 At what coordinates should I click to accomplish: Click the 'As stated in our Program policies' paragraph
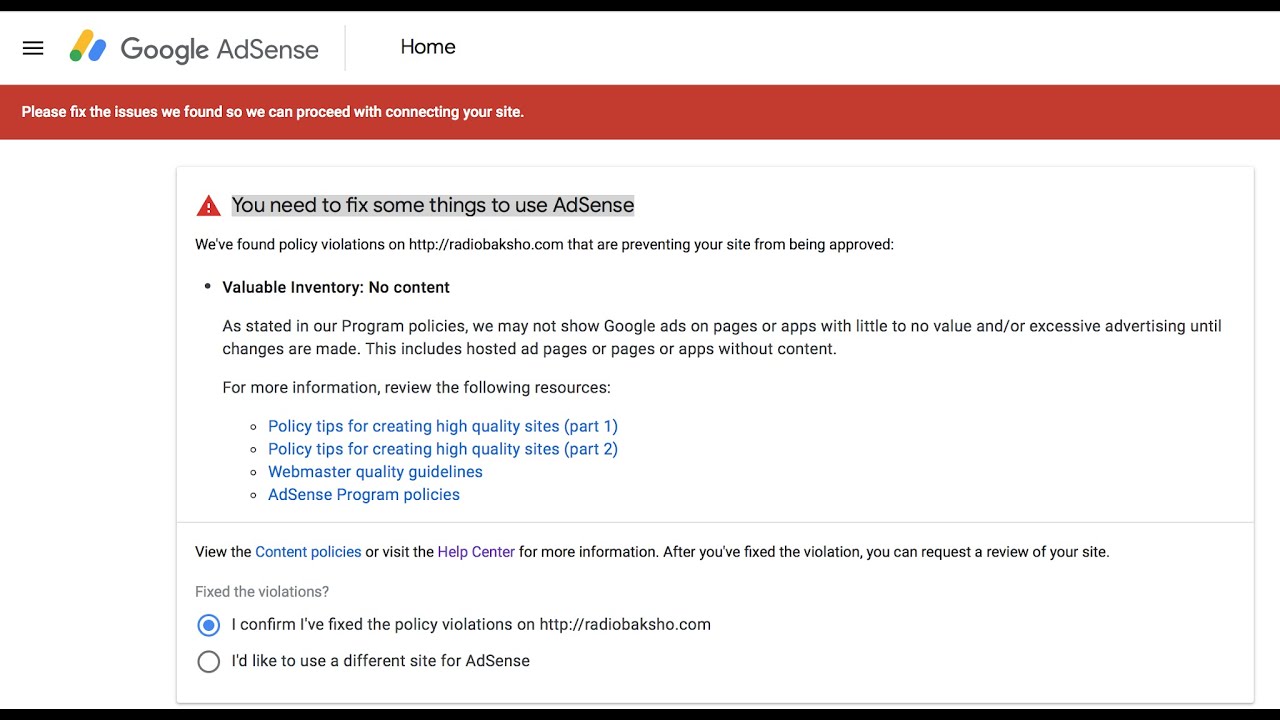(722, 337)
